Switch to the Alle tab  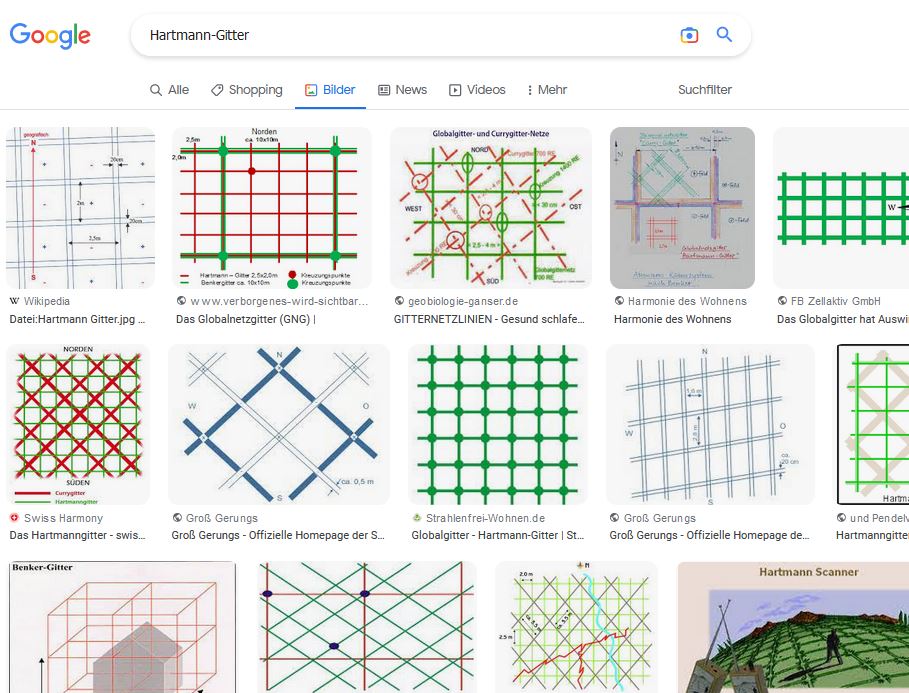[169, 90]
